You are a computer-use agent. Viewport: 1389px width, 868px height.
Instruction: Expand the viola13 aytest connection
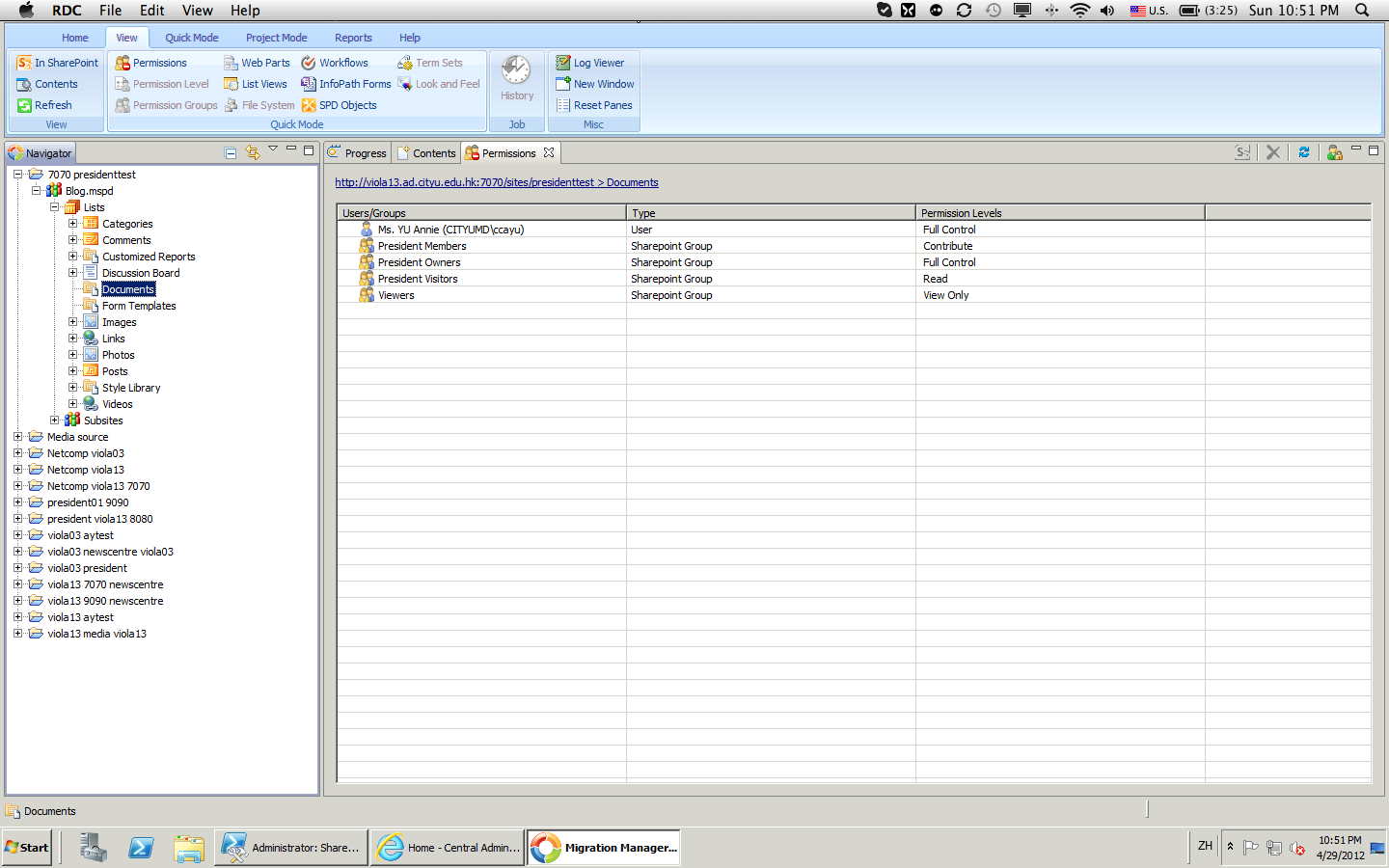pyautogui.click(x=17, y=617)
